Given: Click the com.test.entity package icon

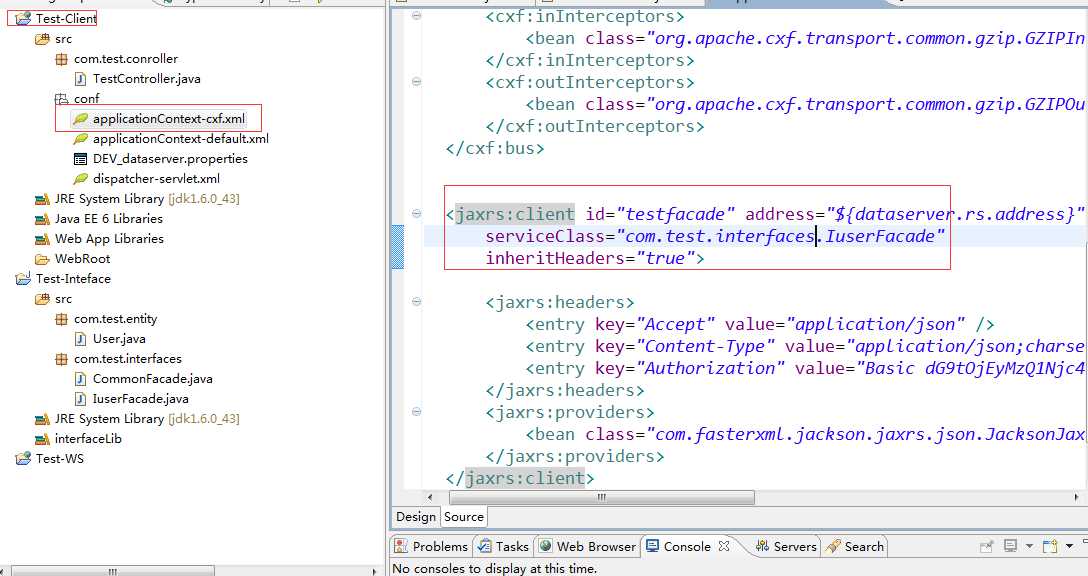Looking at the screenshot, I should 61,319.
